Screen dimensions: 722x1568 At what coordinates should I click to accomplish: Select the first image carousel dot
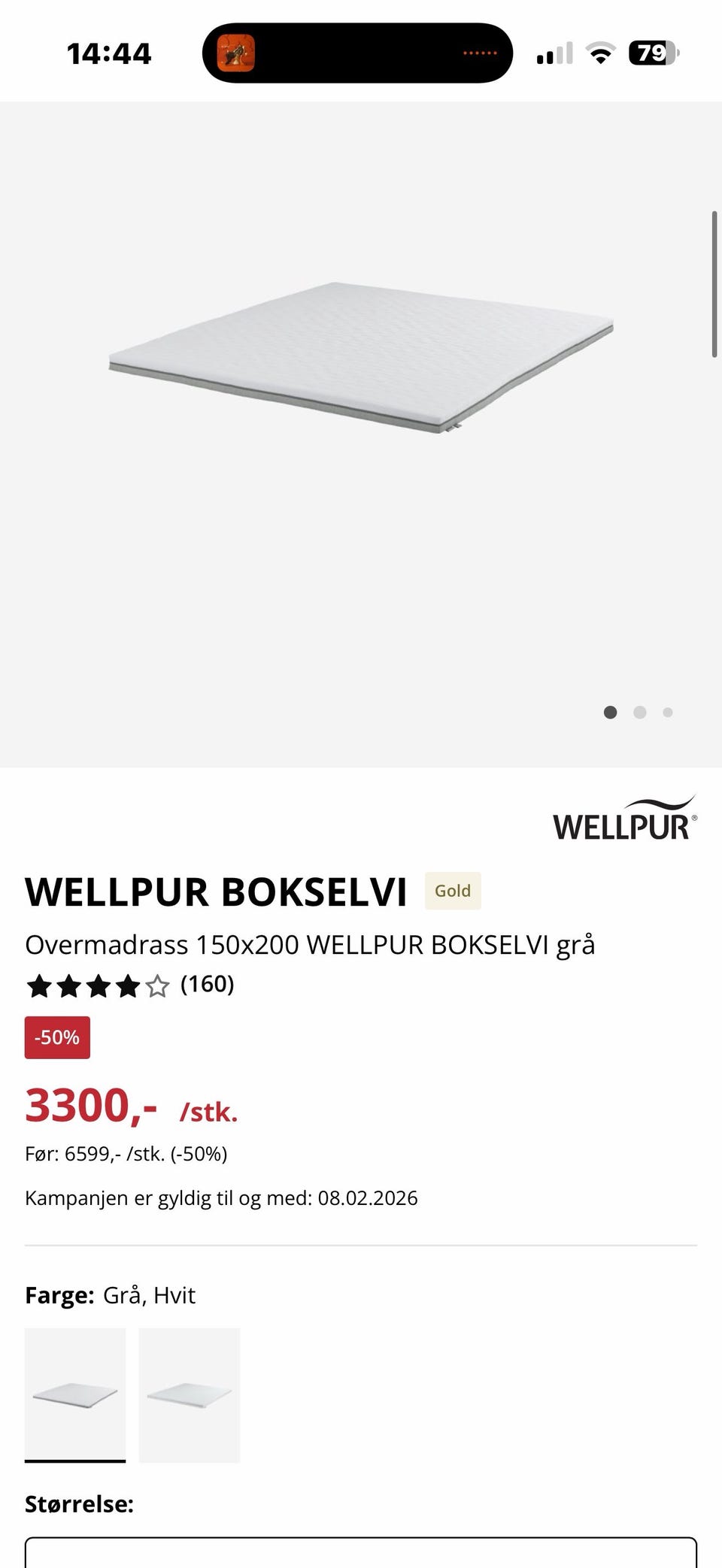(x=611, y=712)
